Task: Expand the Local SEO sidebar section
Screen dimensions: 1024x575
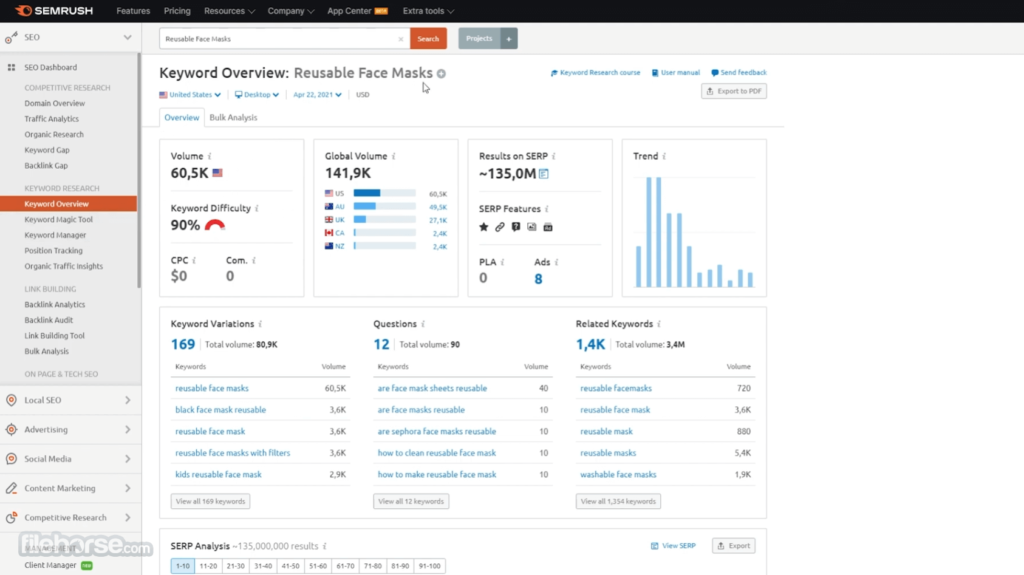Action: [70, 401]
